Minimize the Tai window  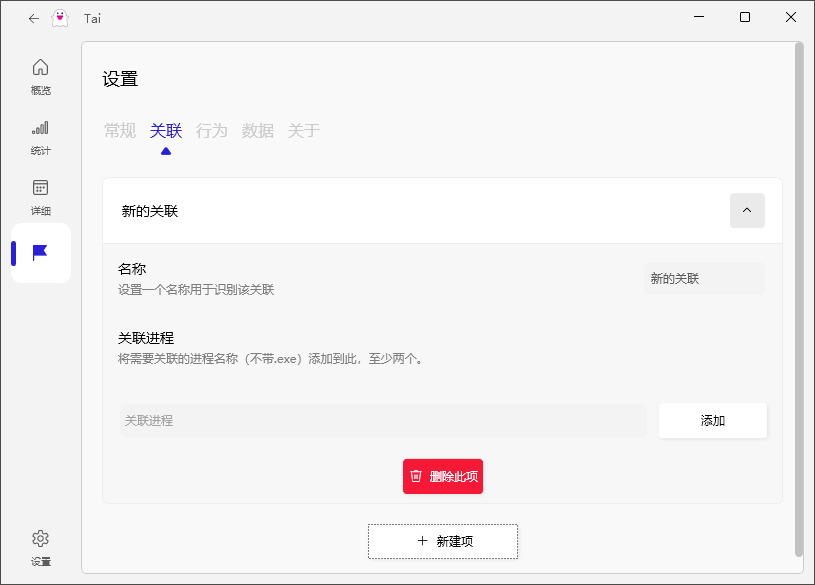coord(699,17)
